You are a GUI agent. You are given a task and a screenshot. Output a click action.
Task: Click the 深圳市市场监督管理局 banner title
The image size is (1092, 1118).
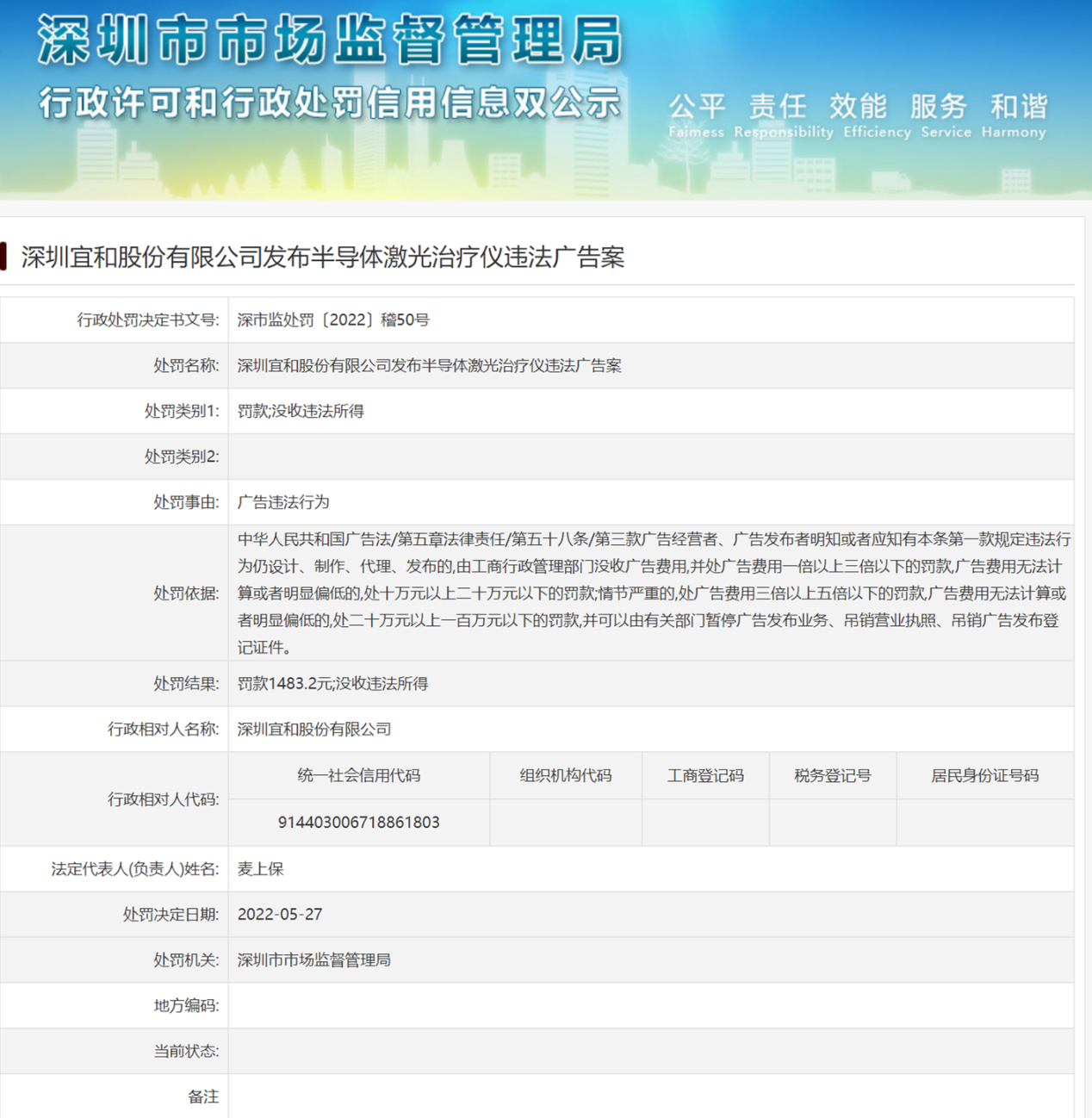click(x=330, y=40)
